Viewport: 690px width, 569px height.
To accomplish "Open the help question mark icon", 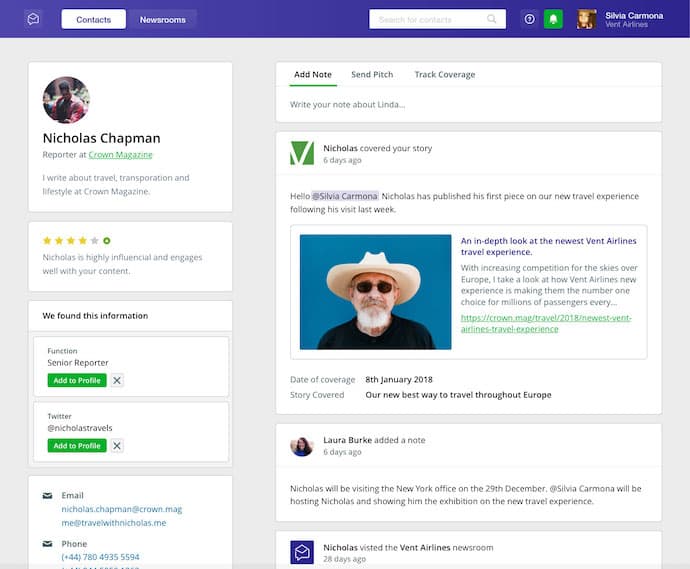I will tap(530, 19).
